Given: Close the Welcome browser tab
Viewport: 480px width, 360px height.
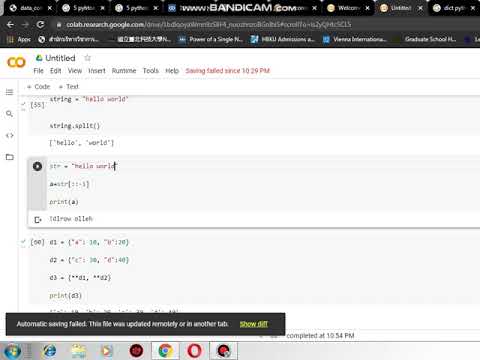Looking at the screenshot, I should click(x=367, y=8).
